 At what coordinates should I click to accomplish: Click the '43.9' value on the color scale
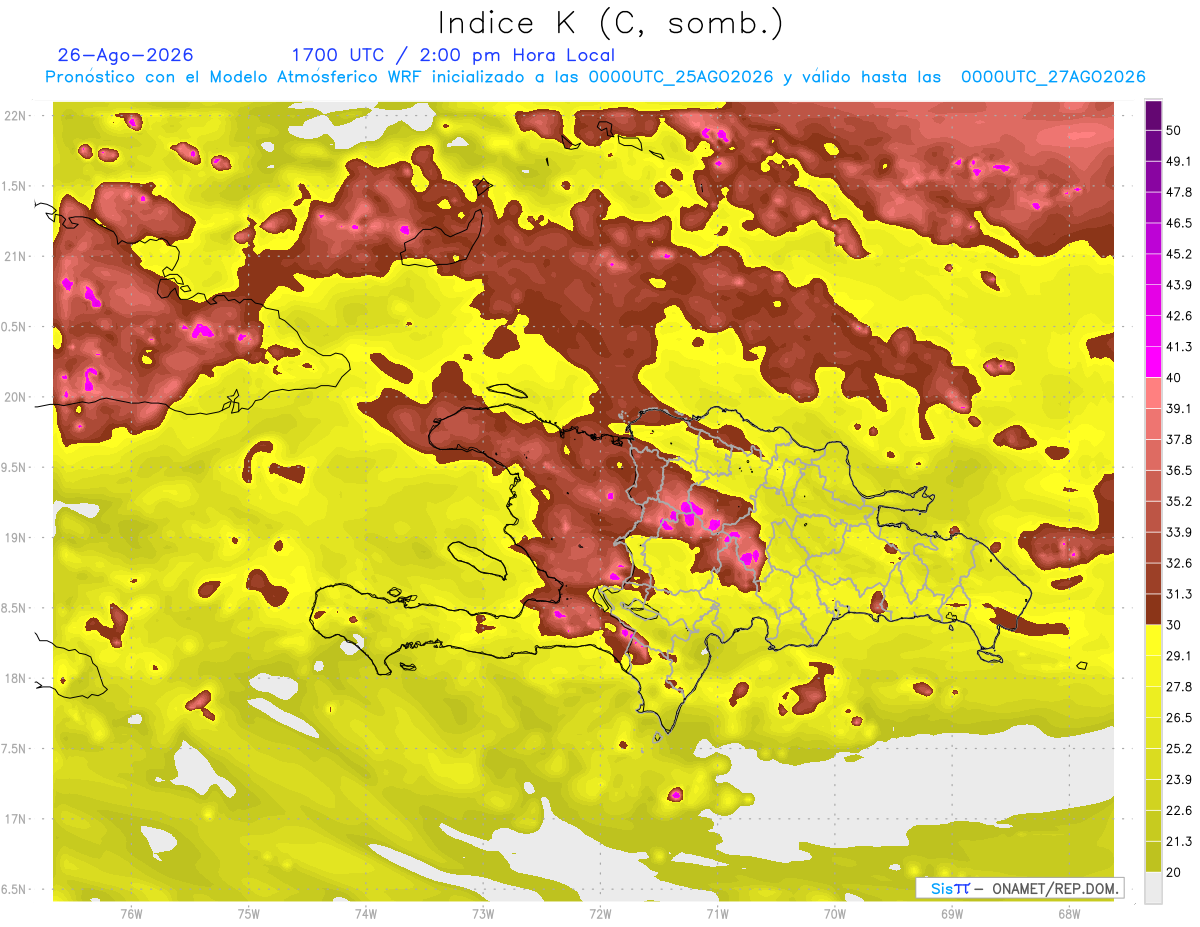tap(1178, 285)
